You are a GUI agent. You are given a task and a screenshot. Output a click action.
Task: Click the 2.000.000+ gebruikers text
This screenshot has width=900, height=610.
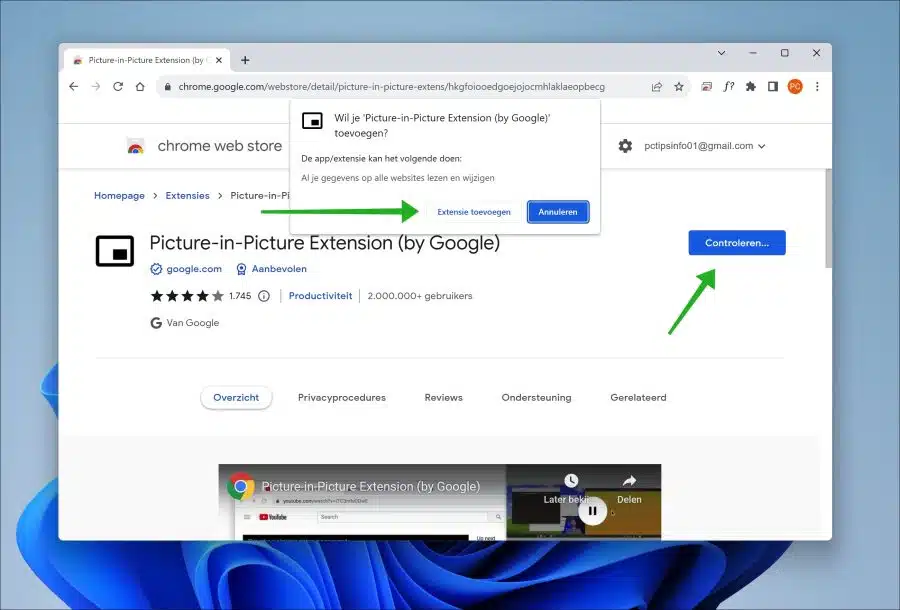[420, 296]
